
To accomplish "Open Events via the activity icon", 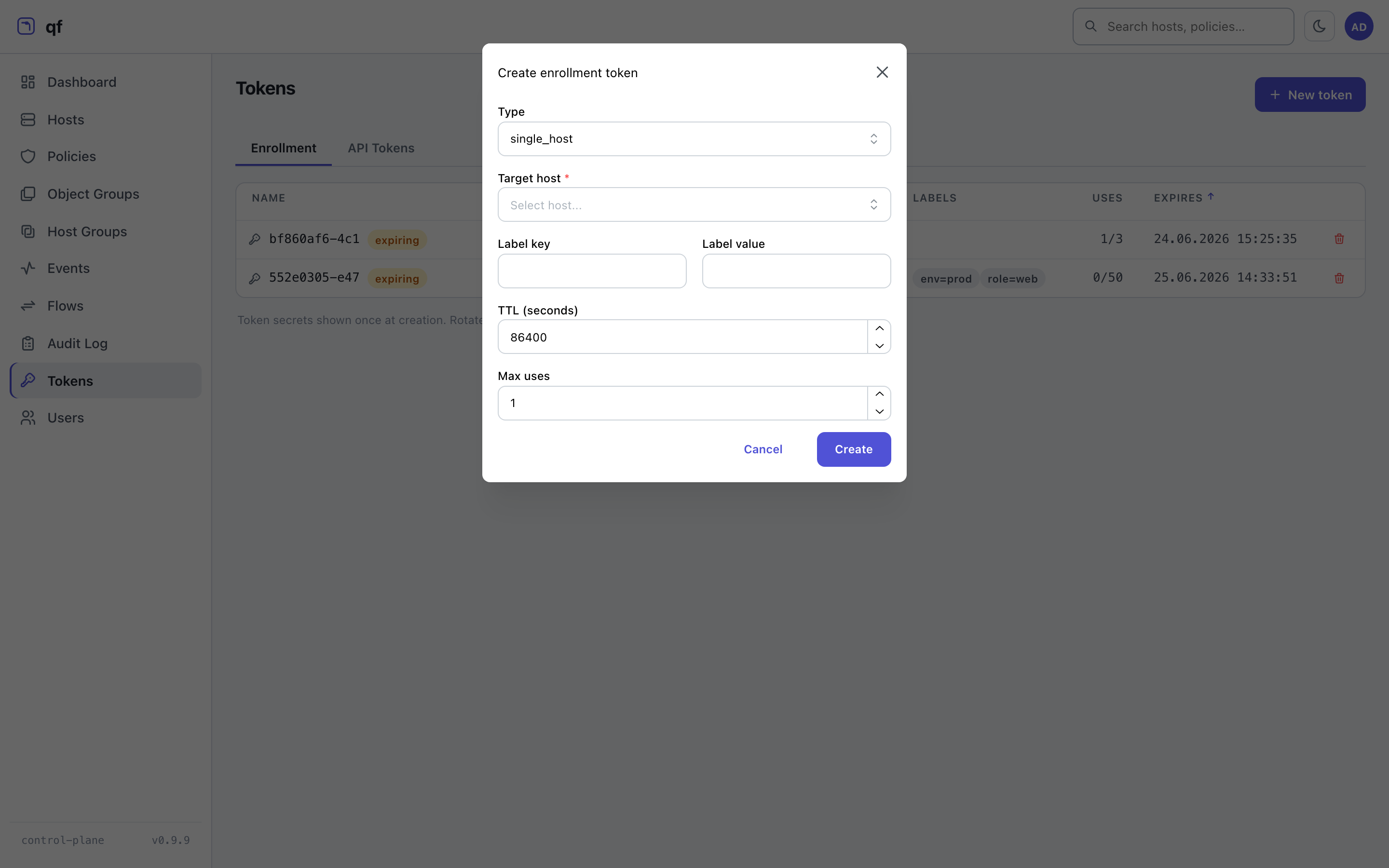I will tap(28, 268).
